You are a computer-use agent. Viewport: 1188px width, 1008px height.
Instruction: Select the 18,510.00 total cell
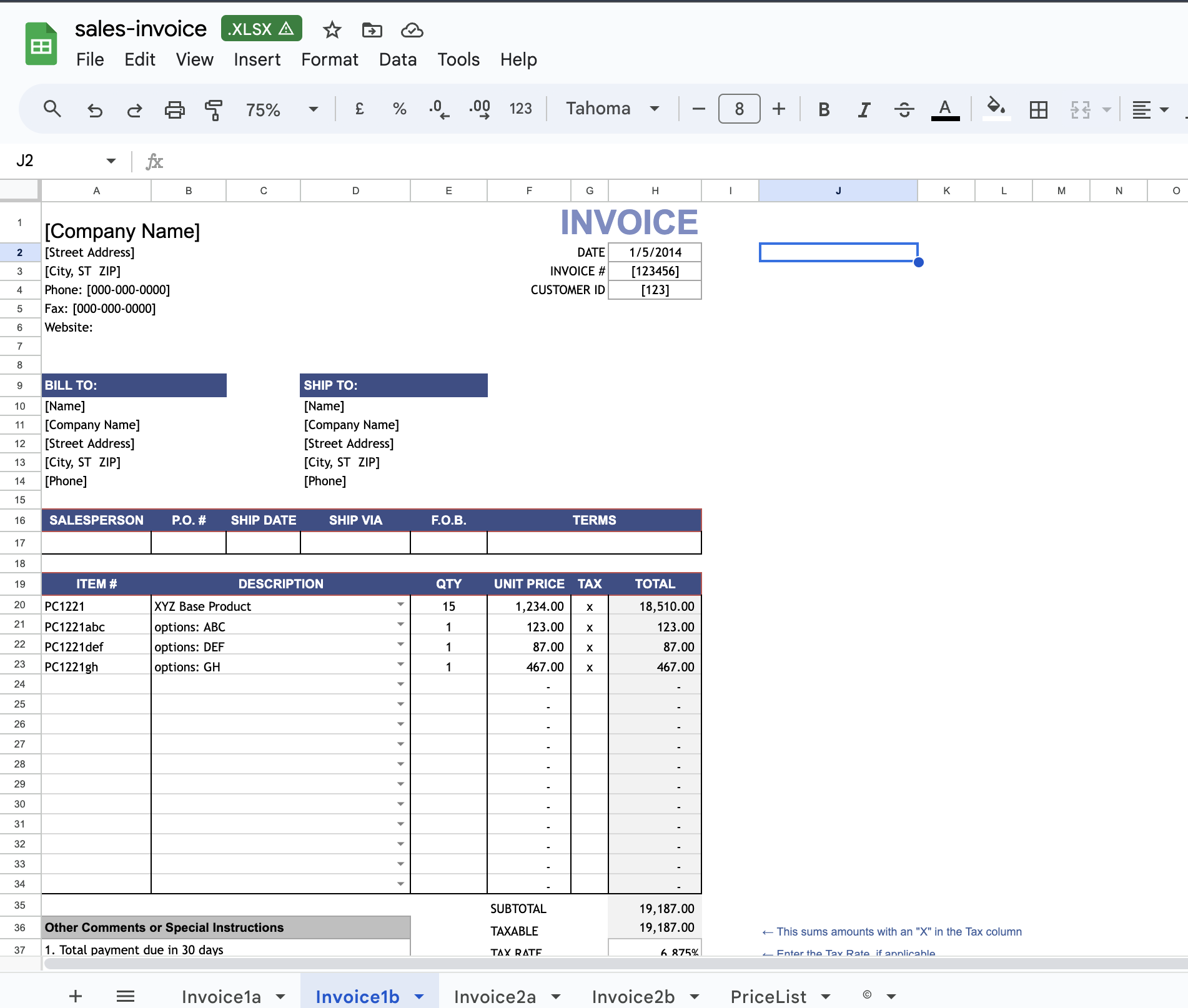(x=655, y=606)
